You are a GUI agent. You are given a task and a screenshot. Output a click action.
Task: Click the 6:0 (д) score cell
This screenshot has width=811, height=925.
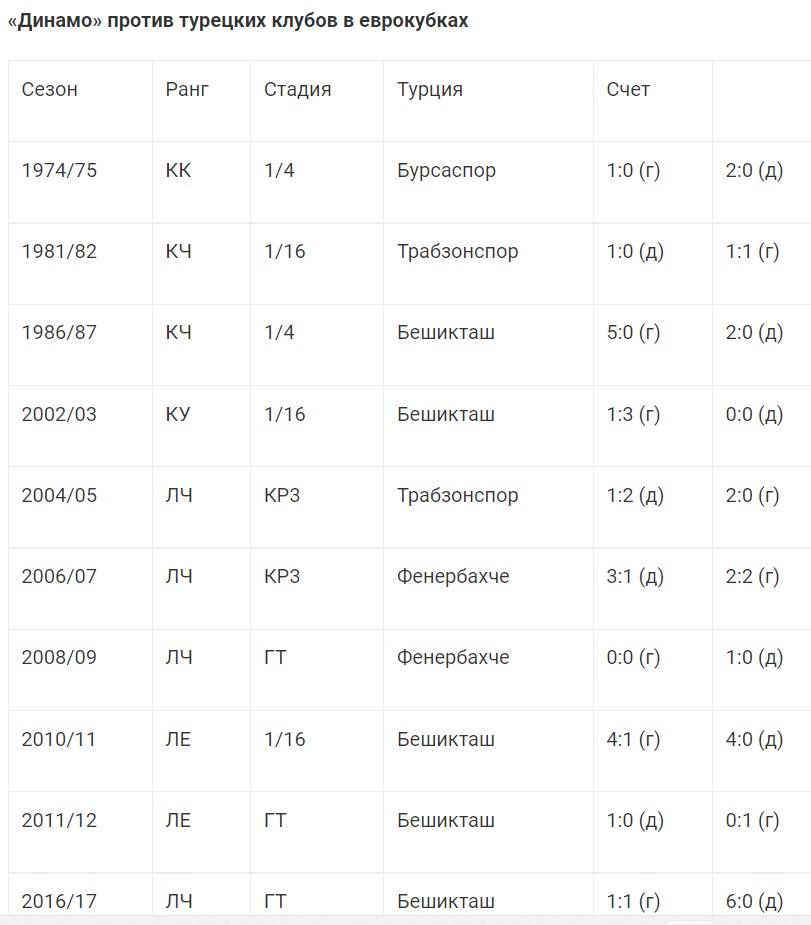(x=754, y=902)
